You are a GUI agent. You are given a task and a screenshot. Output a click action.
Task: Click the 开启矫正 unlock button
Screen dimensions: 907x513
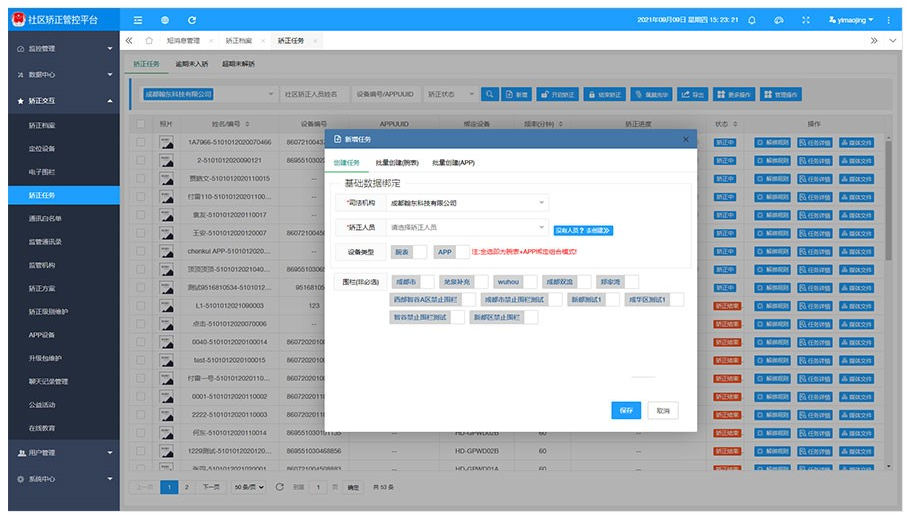click(x=558, y=94)
